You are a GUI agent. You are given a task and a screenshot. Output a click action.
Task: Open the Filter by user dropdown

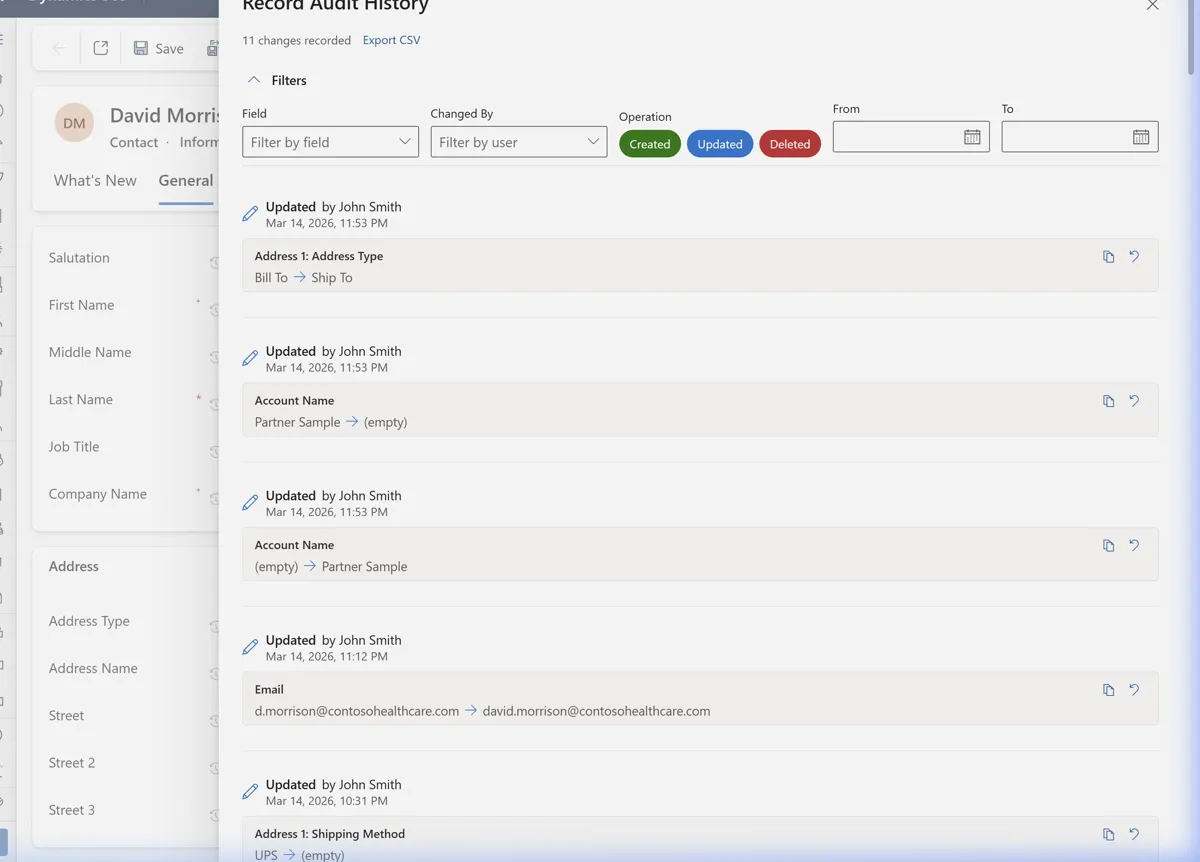coord(518,141)
